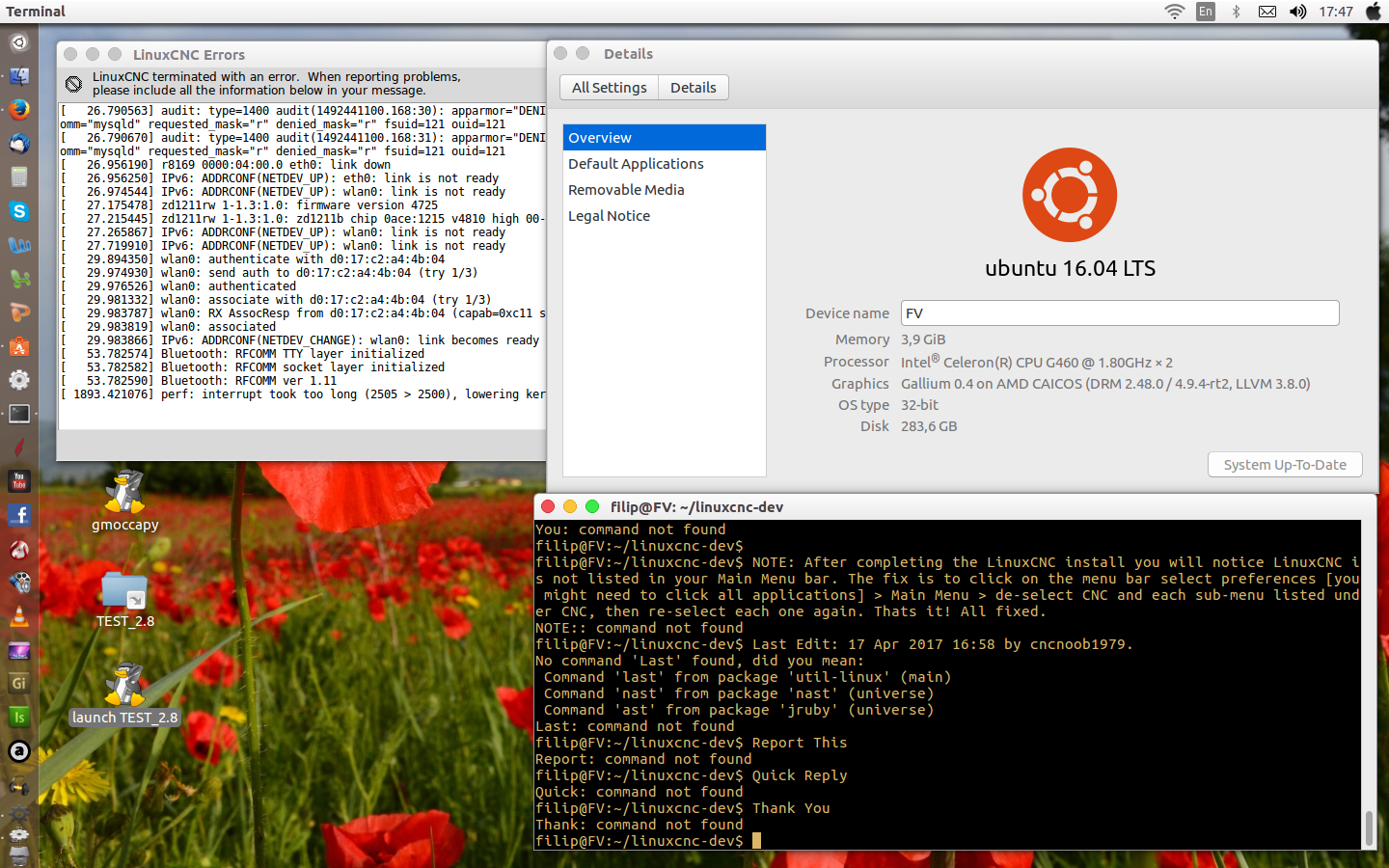The image size is (1389, 868).
Task: Click the LinuxCNC Errors log text area
Action: click(302, 266)
